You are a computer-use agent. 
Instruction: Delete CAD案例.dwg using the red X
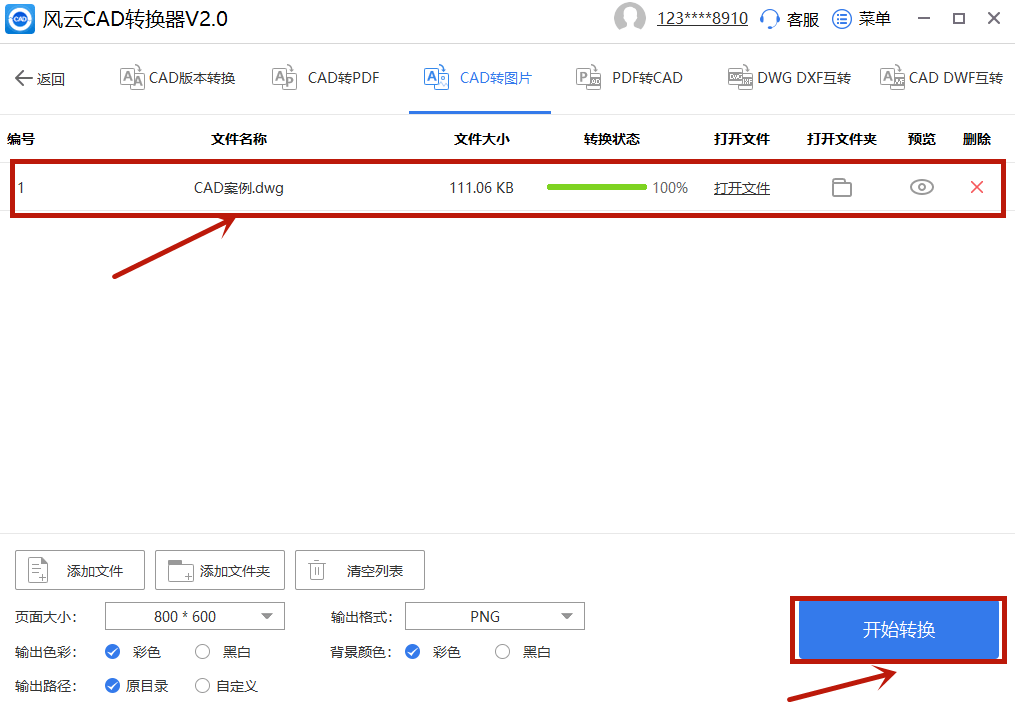[976, 187]
